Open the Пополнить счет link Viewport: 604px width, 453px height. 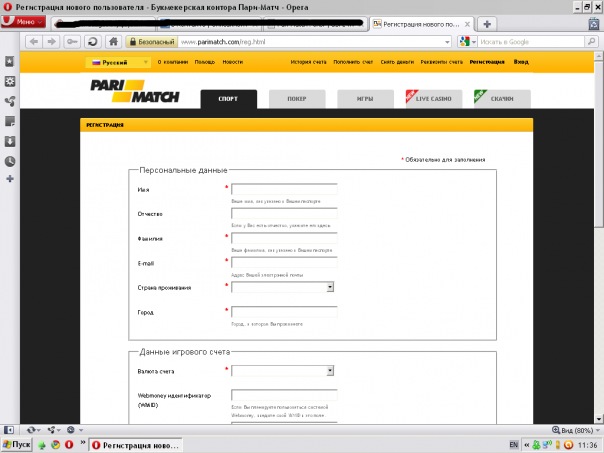pyautogui.click(x=353, y=62)
